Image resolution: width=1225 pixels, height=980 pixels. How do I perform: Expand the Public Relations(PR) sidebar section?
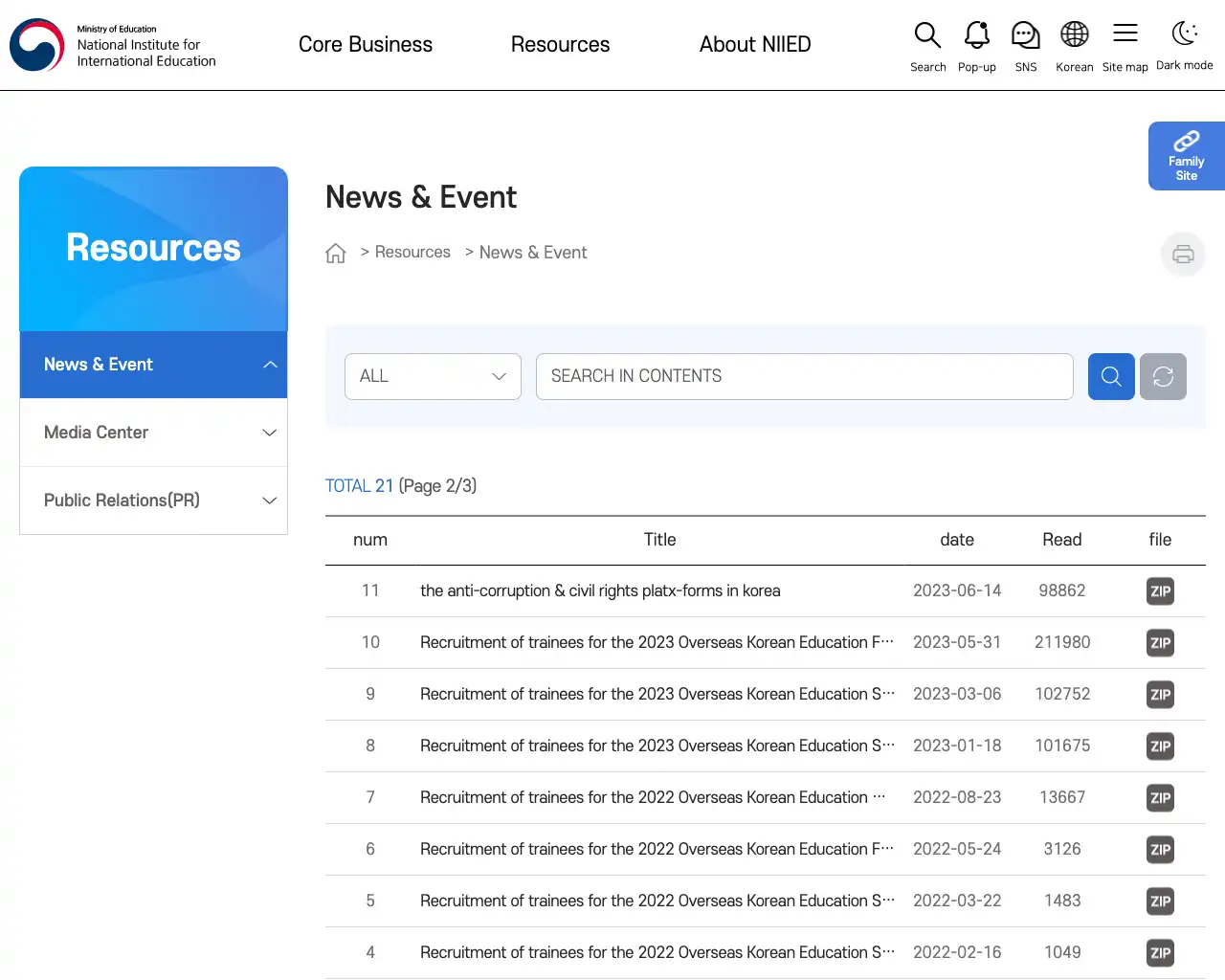click(153, 501)
